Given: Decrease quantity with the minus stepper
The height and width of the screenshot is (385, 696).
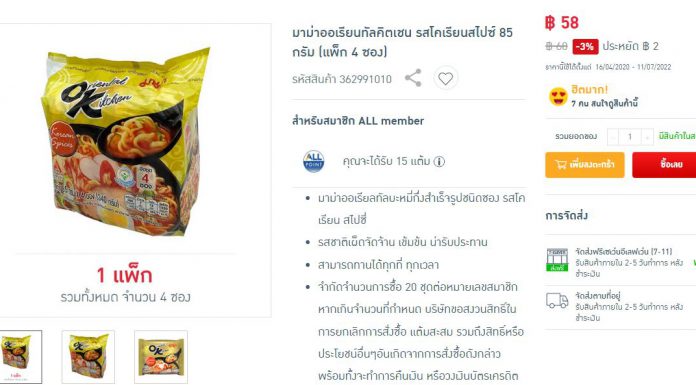Looking at the screenshot, I should click(x=613, y=137).
